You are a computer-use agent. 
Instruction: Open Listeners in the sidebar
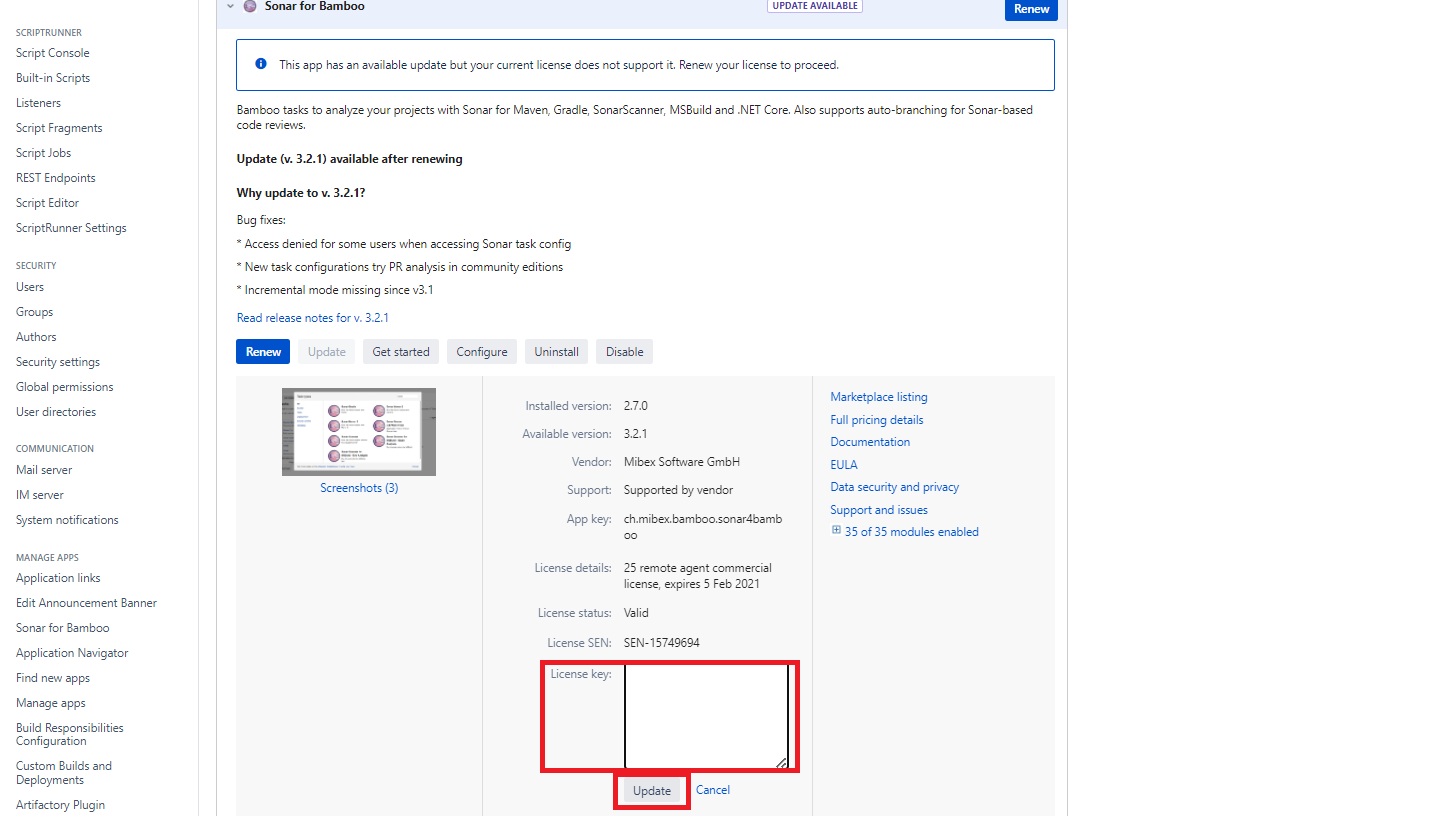[x=38, y=103]
